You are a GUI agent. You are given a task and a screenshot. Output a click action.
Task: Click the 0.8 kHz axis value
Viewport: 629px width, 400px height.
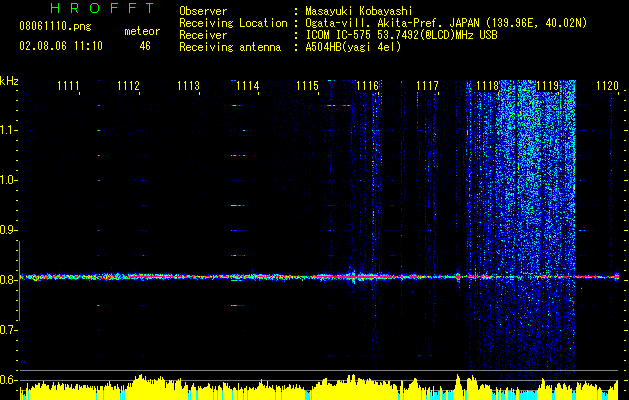click(x=7, y=280)
